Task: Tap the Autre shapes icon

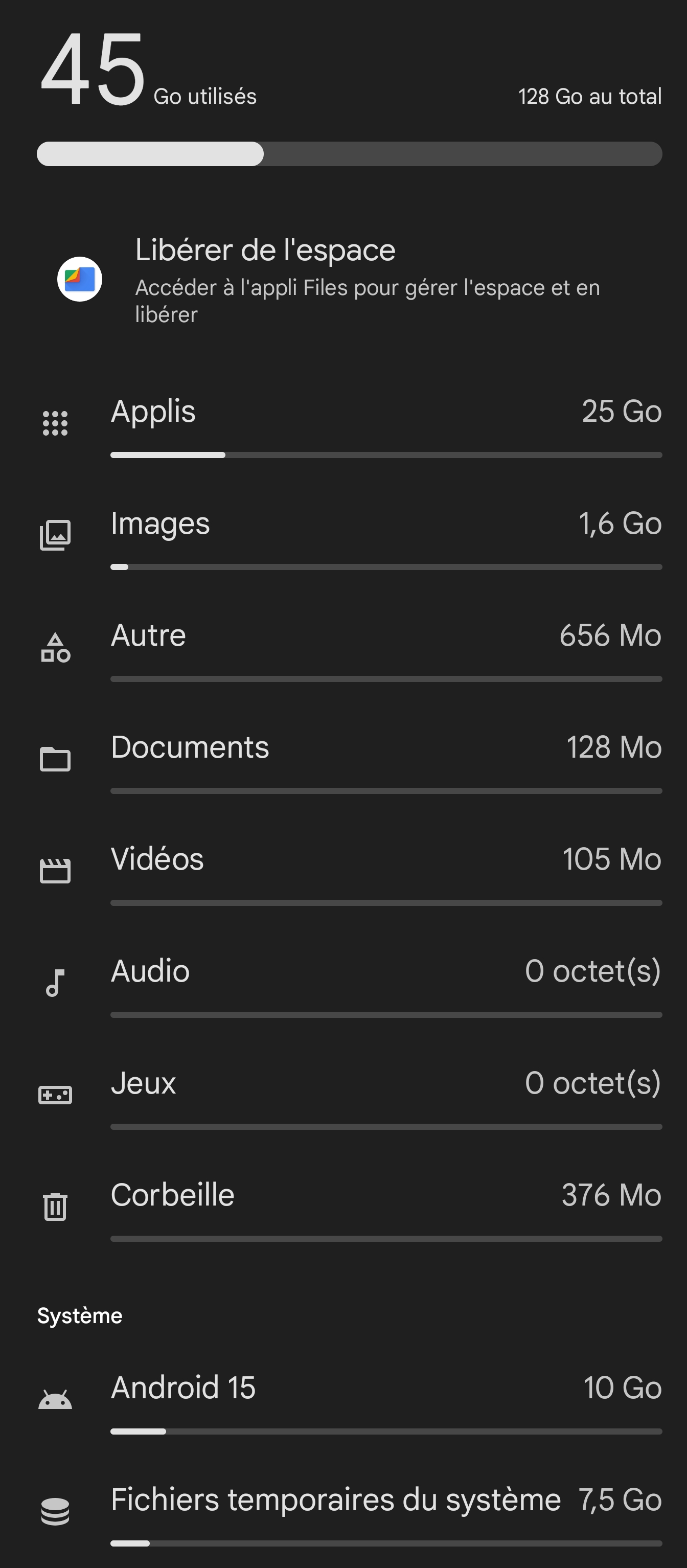Action: 55,648
